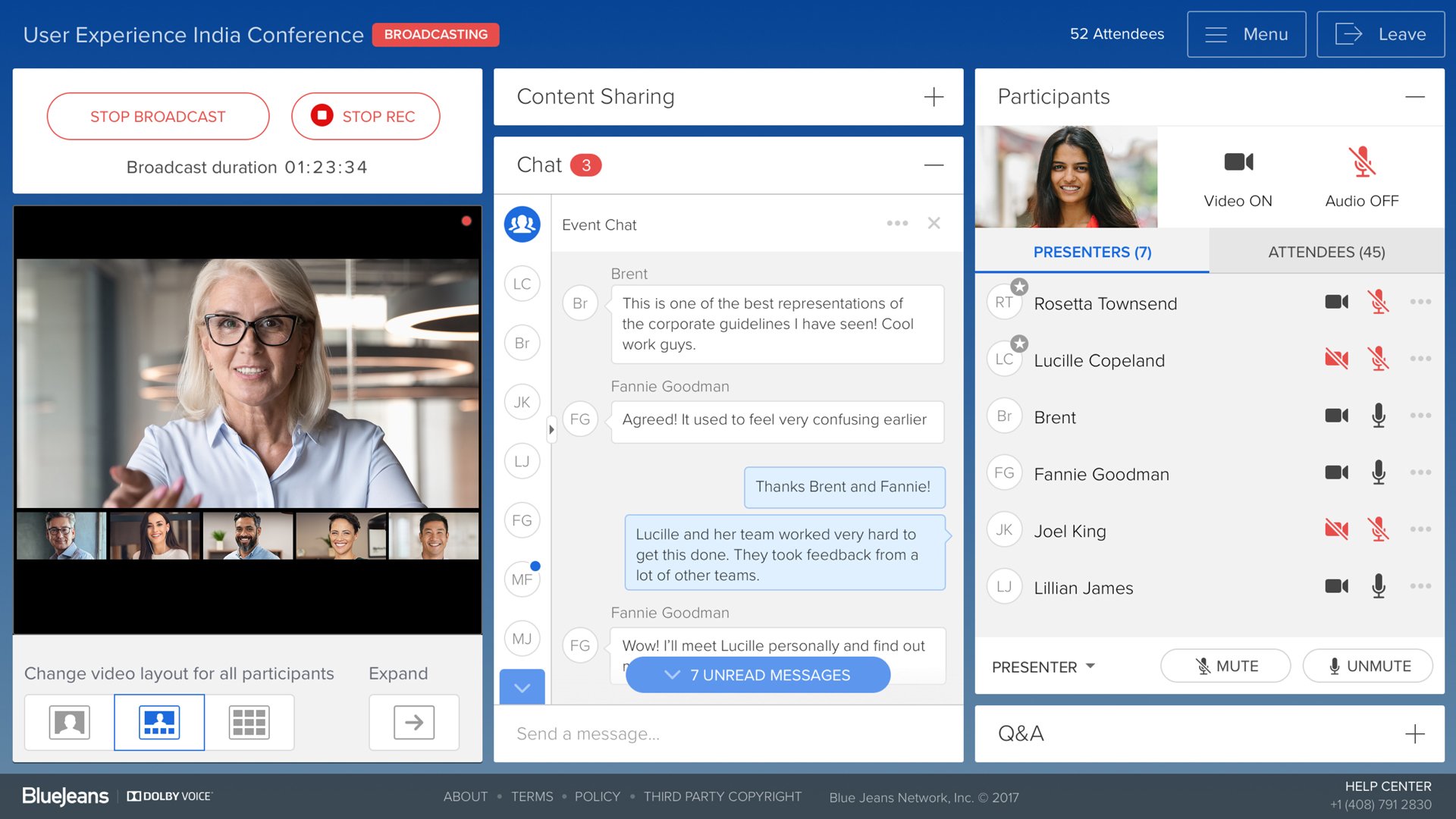Jump to 7 unread chat messages
The width and height of the screenshot is (1456, 819).
point(757,675)
